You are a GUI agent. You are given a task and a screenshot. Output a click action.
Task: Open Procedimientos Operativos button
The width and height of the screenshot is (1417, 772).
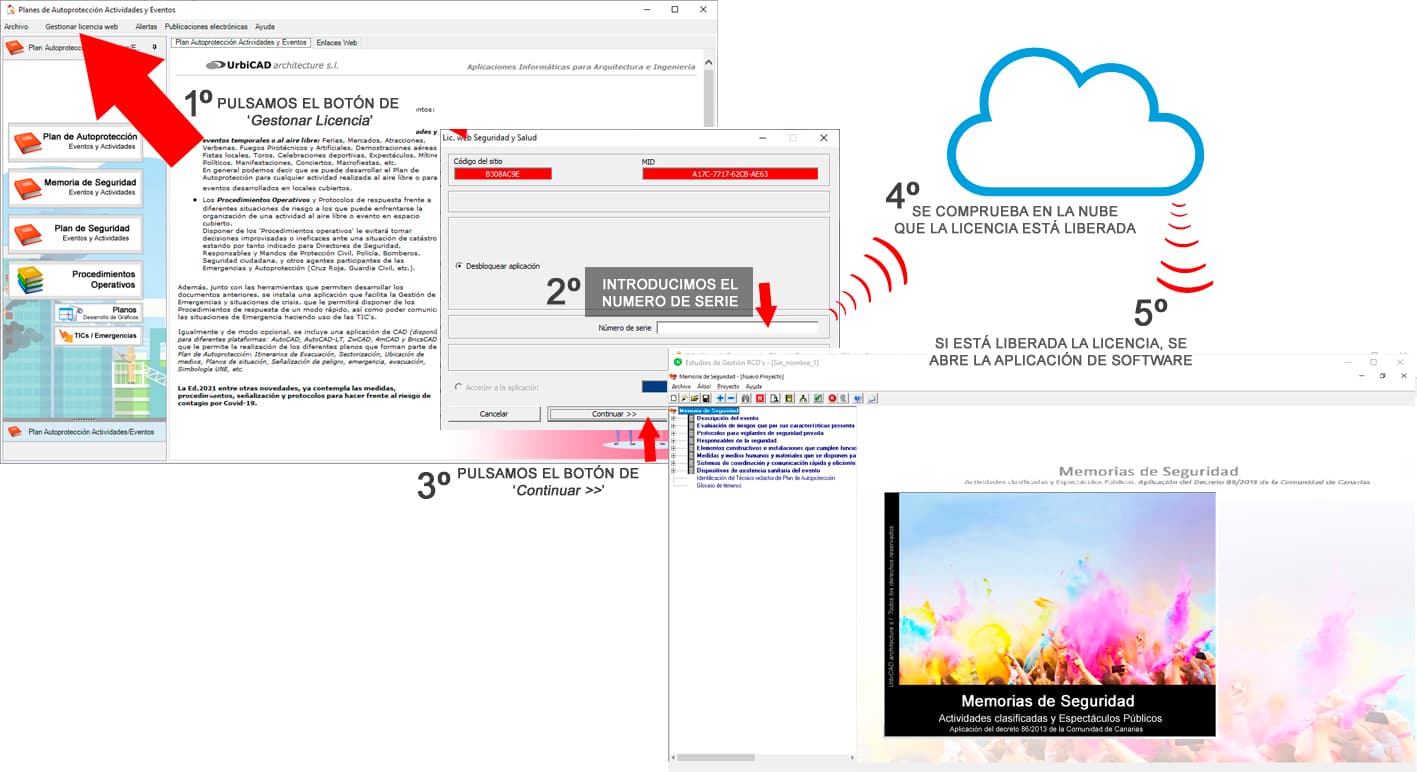pyautogui.click(x=75, y=279)
